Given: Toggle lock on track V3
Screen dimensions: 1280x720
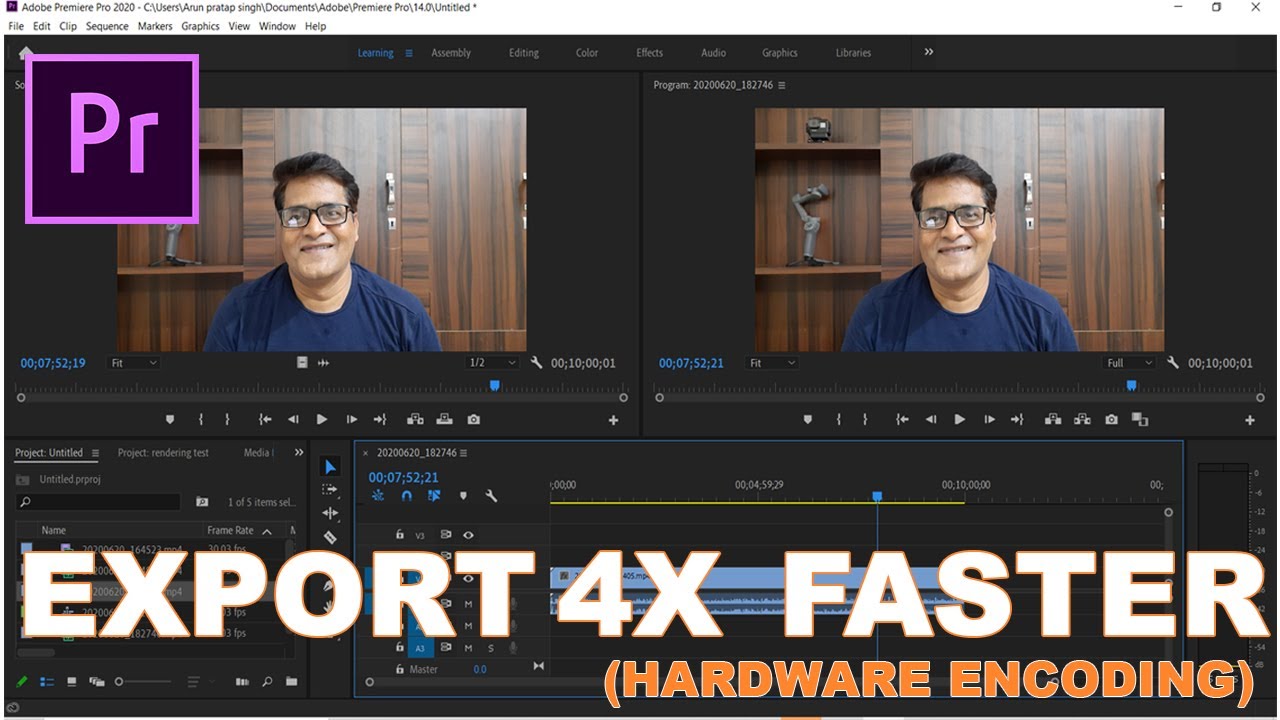Looking at the screenshot, I should pos(400,535).
